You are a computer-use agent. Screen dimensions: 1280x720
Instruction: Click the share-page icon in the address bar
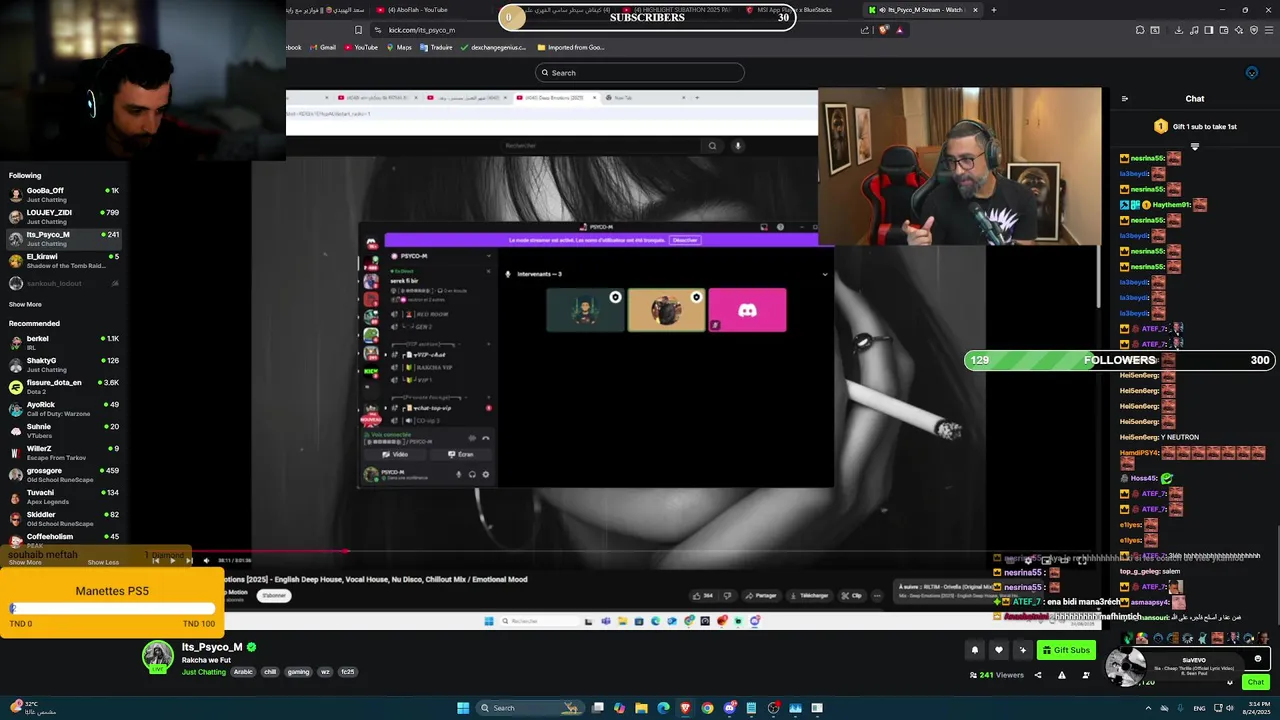pyautogui.click(x=865, y=30)
